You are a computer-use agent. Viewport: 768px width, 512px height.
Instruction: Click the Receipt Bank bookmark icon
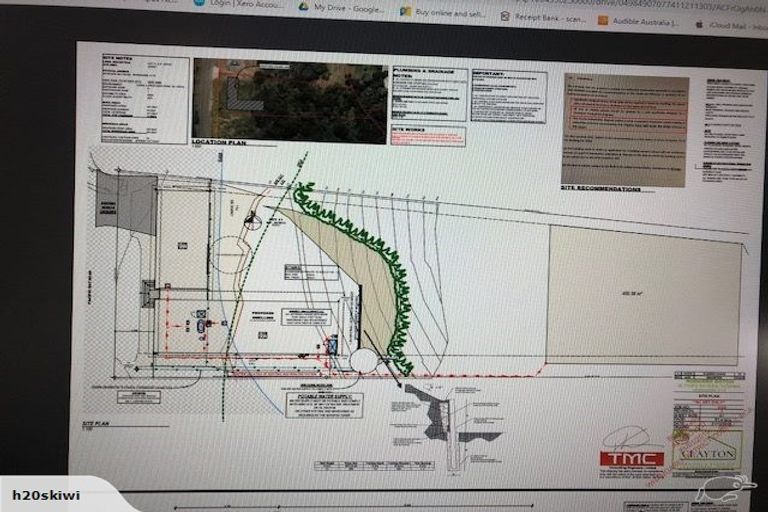point(505,16)
